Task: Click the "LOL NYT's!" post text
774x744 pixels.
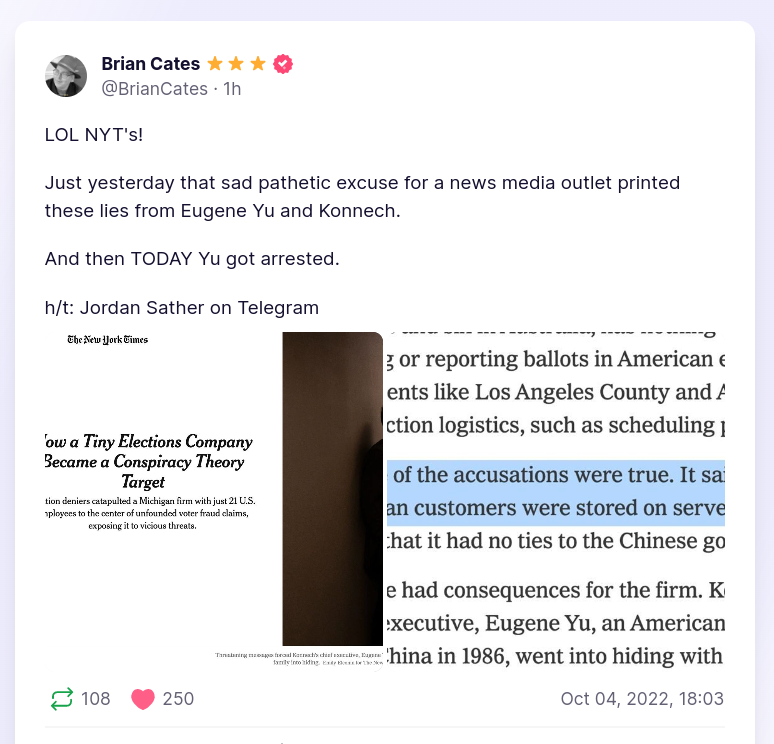Action: coord(94,134)
